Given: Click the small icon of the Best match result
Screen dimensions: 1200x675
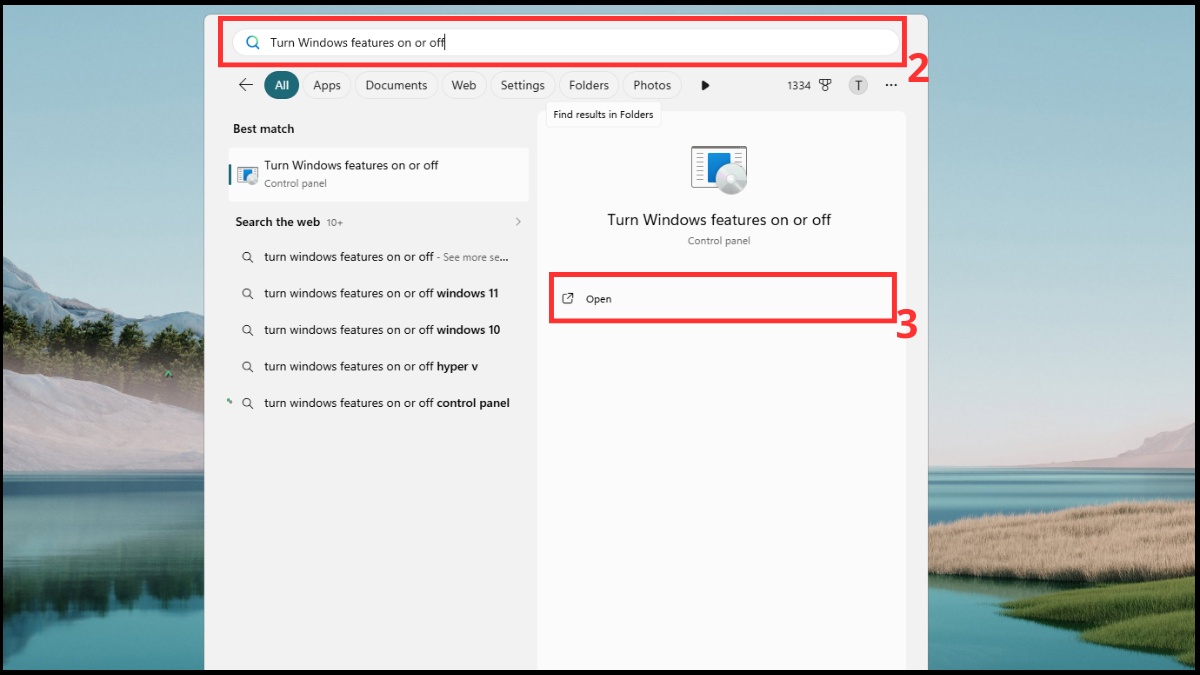Looking at the screenshot, I should click(x=247, y=174).
